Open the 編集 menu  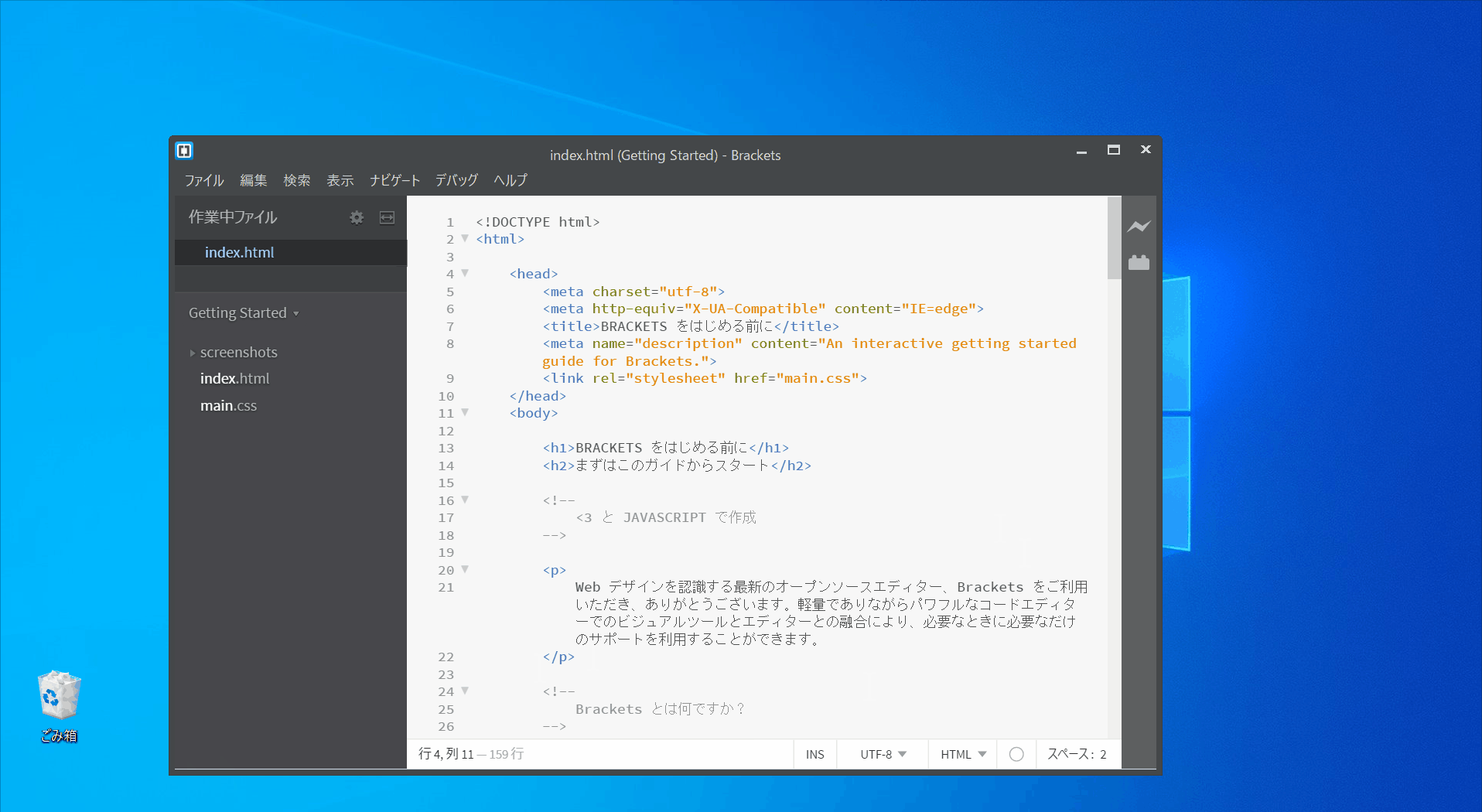253,180
